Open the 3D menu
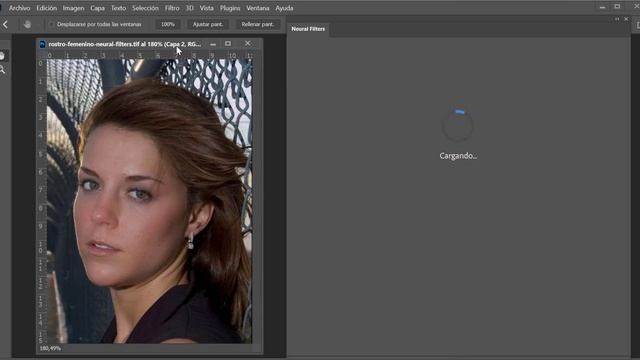The height and width of the screenshot is (360, 640). [190, 8]
